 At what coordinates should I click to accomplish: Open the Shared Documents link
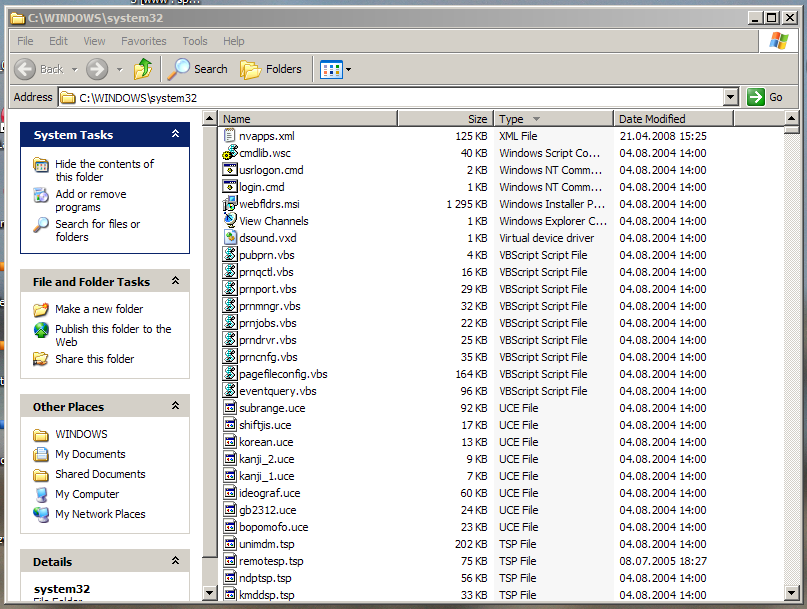[100, 474]
